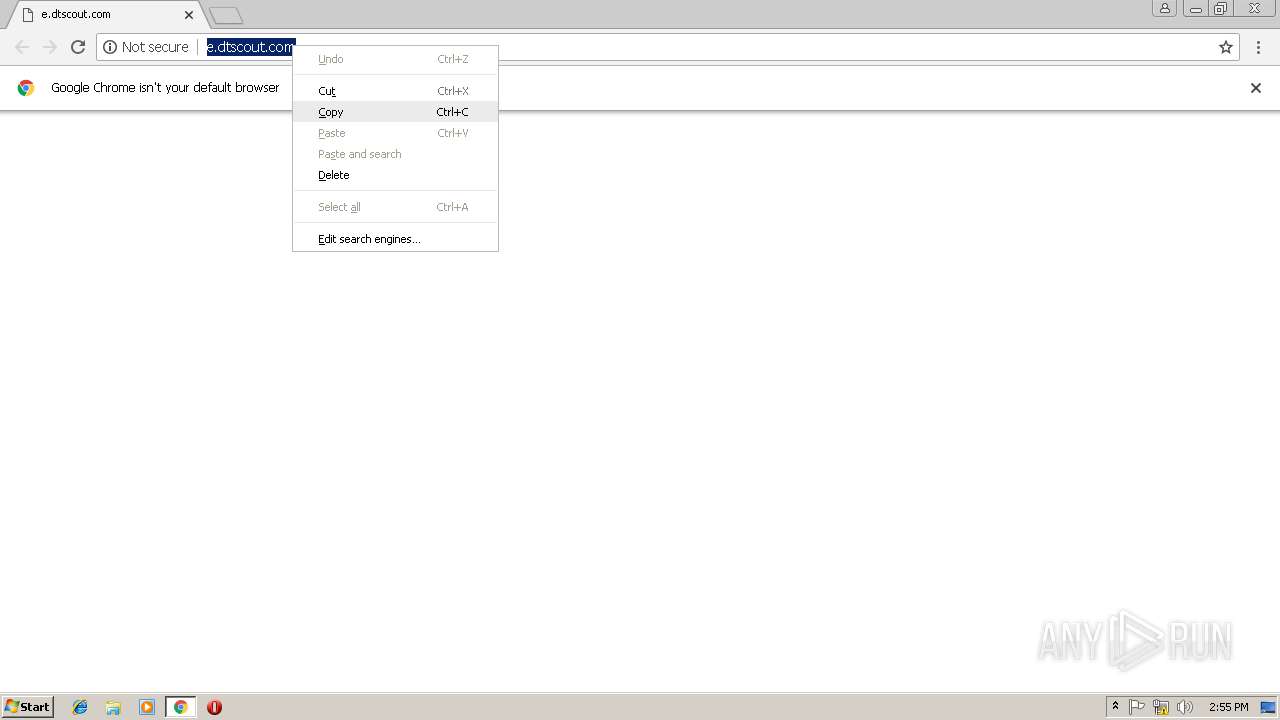Viewport: 1280px width, 720px height.
Task: Close the e.dtscout.com tab
Action: click(189, 15)
